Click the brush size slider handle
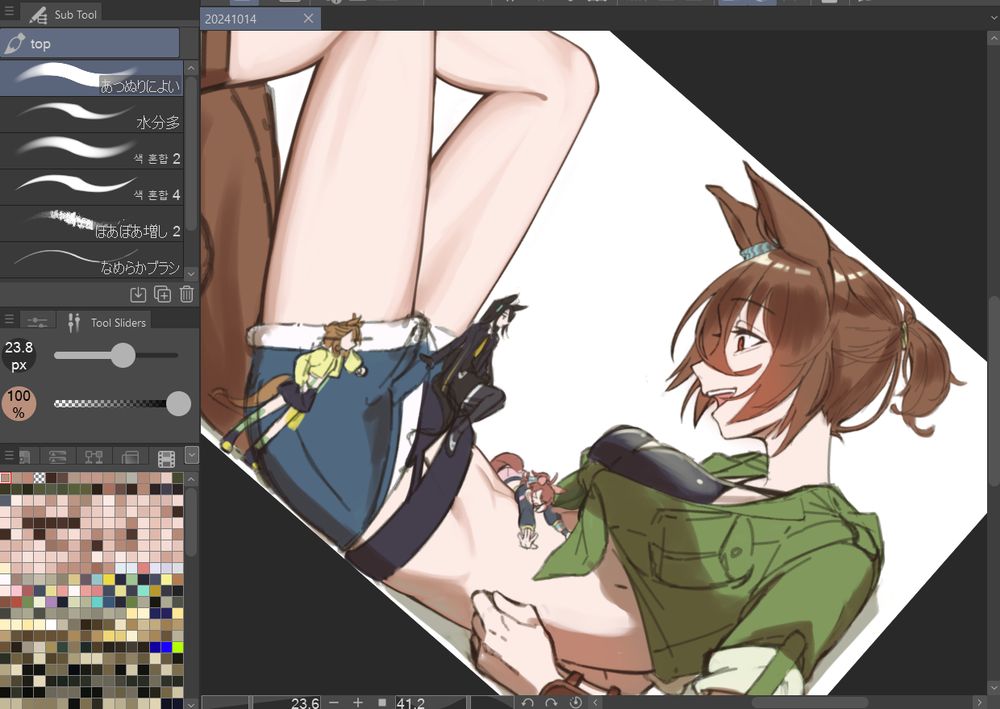Screen dimensions: 1000x709 pos(123,355)
